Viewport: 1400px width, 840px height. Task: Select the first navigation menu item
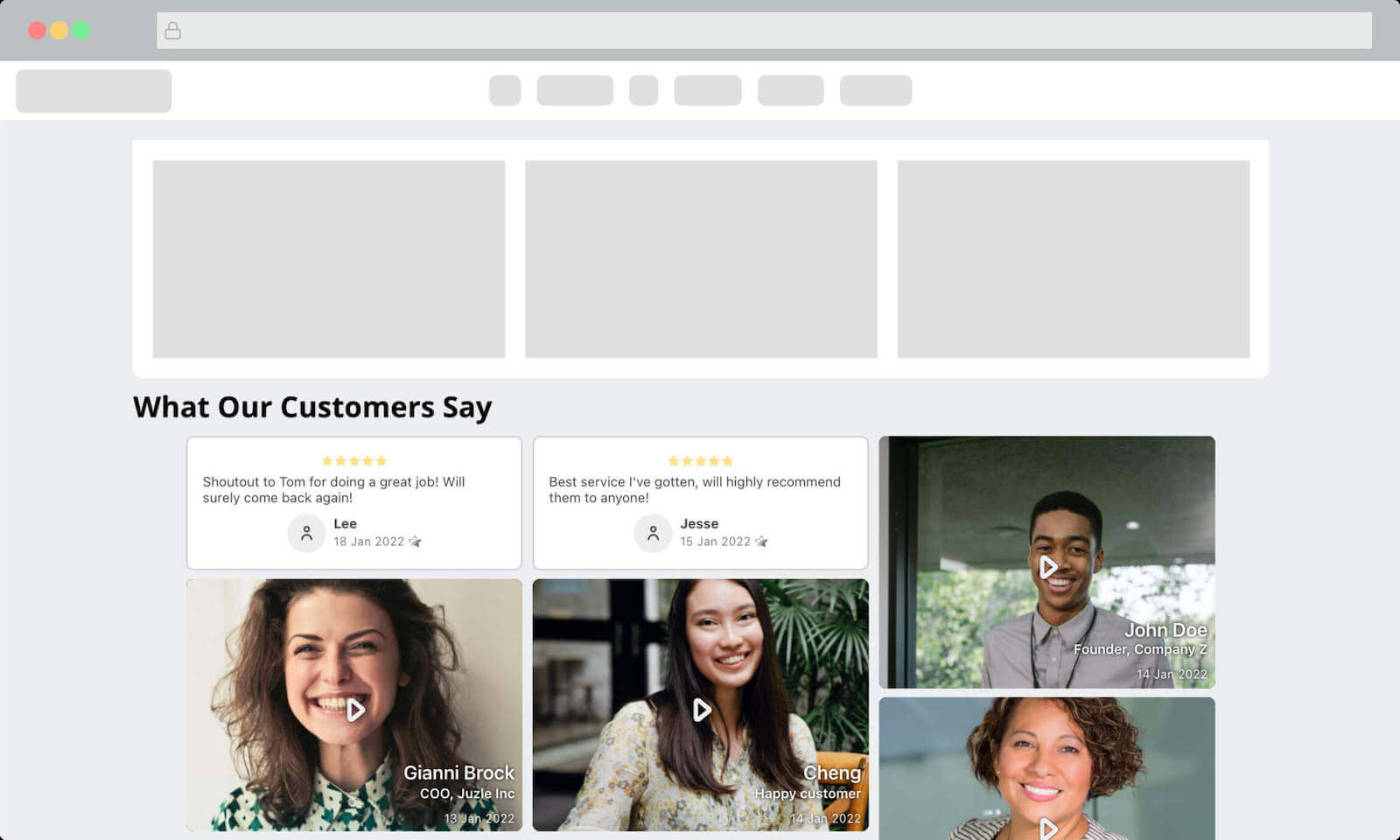pos(505,90)
